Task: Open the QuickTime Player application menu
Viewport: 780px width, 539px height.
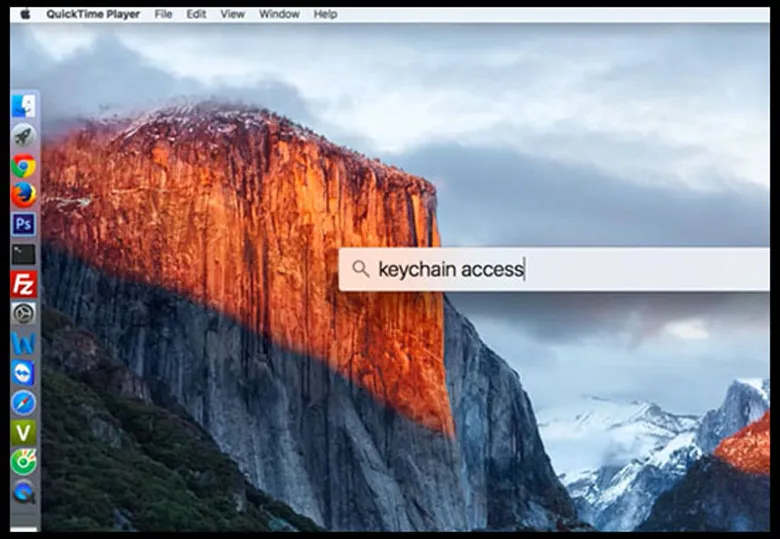Action: pos(93,14)
